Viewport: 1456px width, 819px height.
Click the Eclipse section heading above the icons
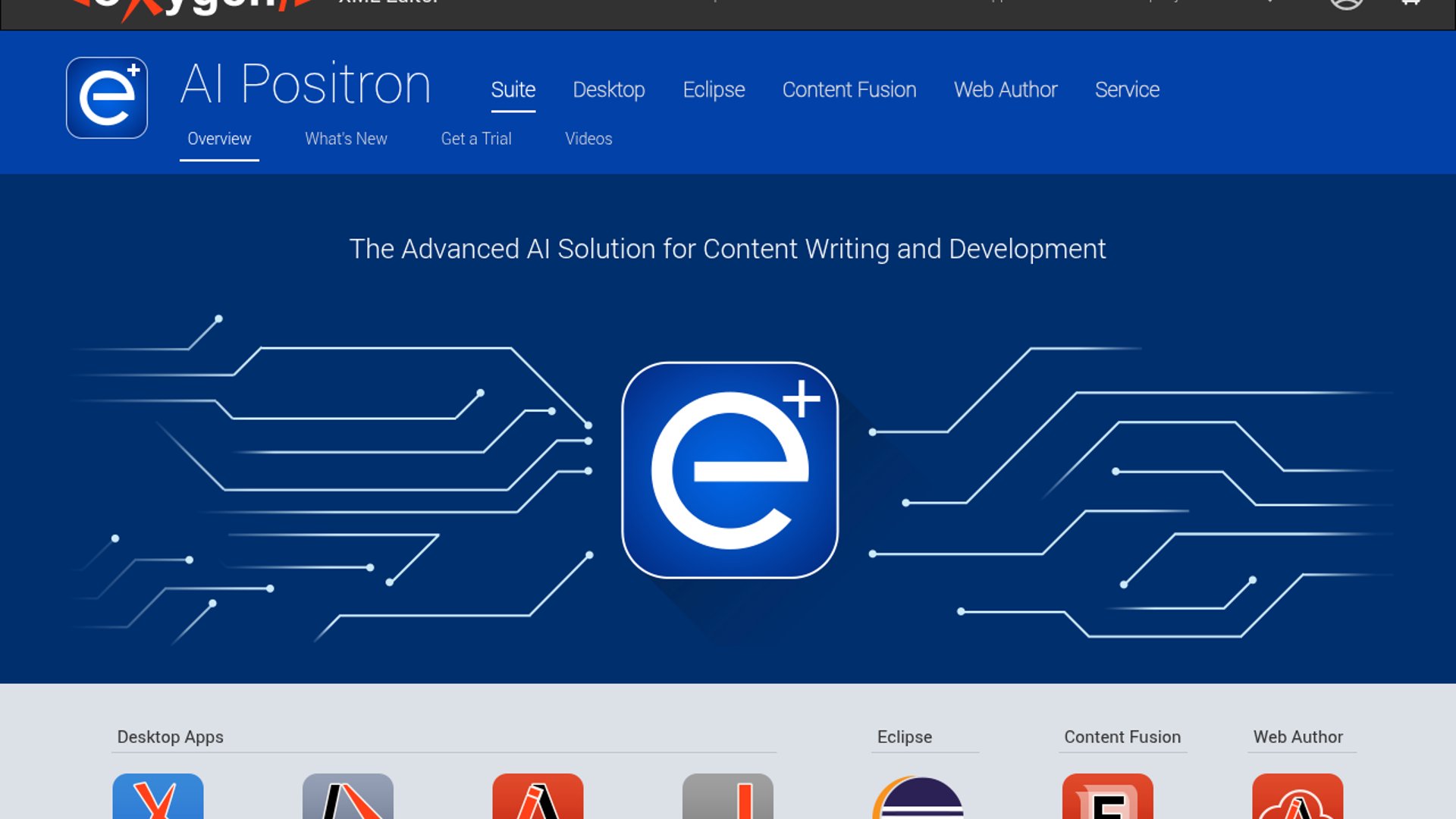tap(905, 737)
